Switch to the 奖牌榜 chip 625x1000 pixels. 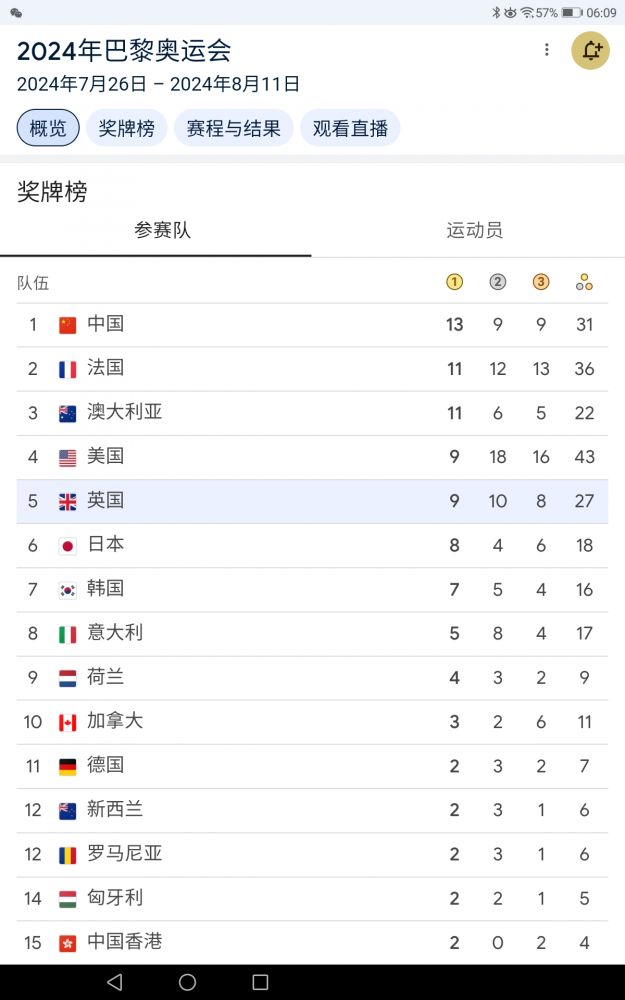pos(126,128)
